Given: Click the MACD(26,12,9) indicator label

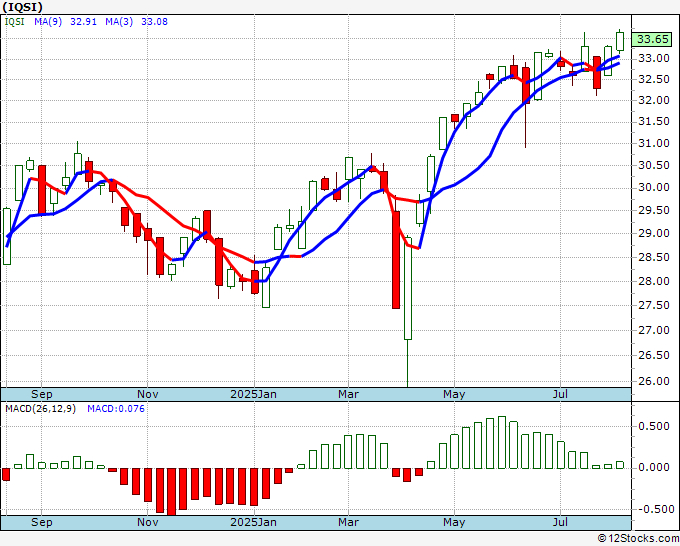Looking at the screenshot, I should point(40,409).
